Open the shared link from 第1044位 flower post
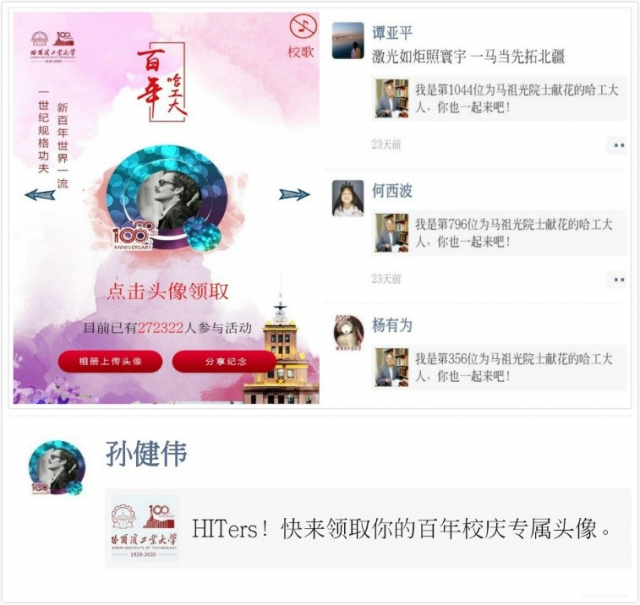 click(x=499, y=98)
